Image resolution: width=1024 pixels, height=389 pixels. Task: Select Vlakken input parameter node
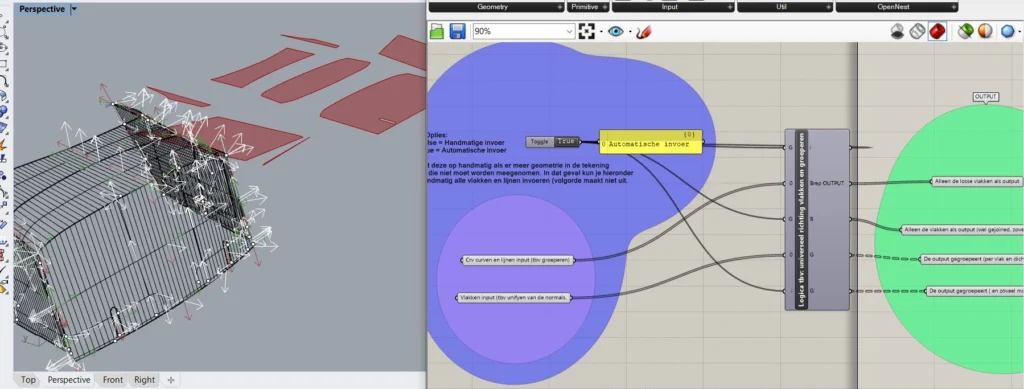click(x=513, y=298)
